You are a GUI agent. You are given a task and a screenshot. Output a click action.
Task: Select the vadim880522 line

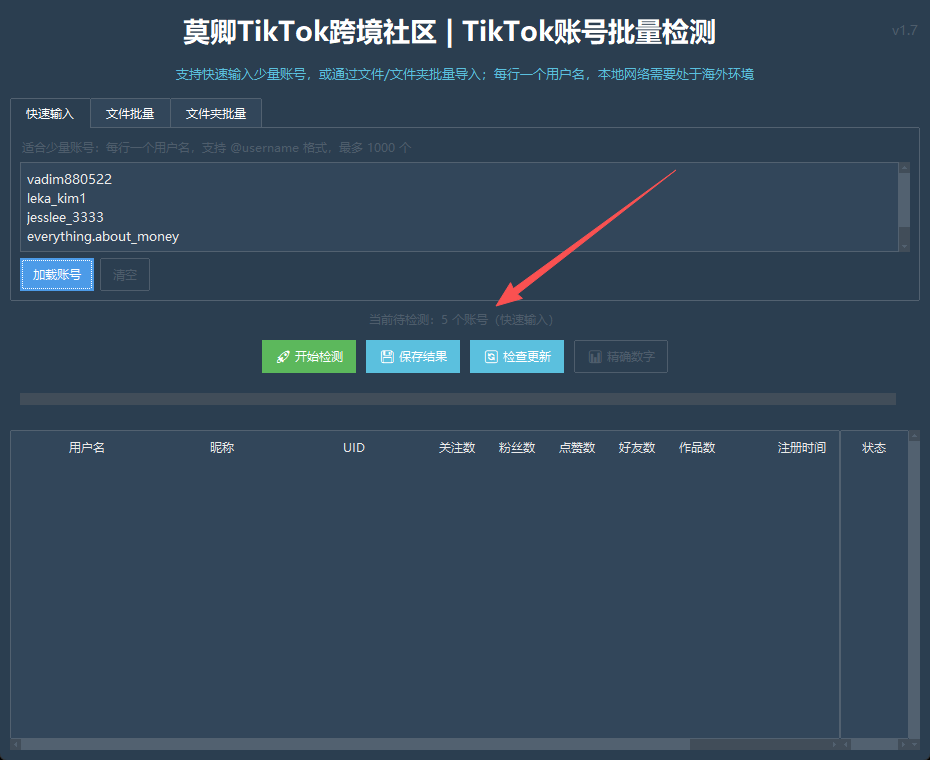[69, 179]
